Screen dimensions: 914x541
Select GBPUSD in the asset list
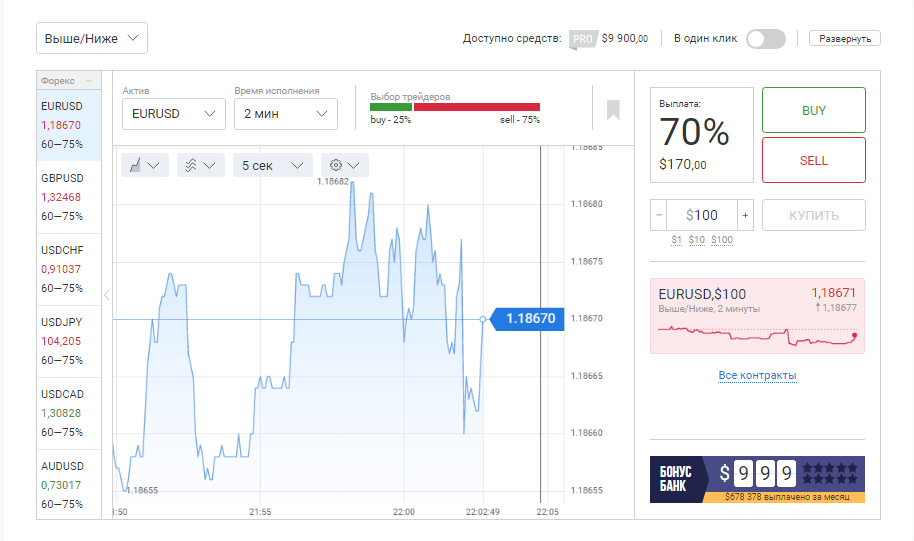[x=68, y=197]
